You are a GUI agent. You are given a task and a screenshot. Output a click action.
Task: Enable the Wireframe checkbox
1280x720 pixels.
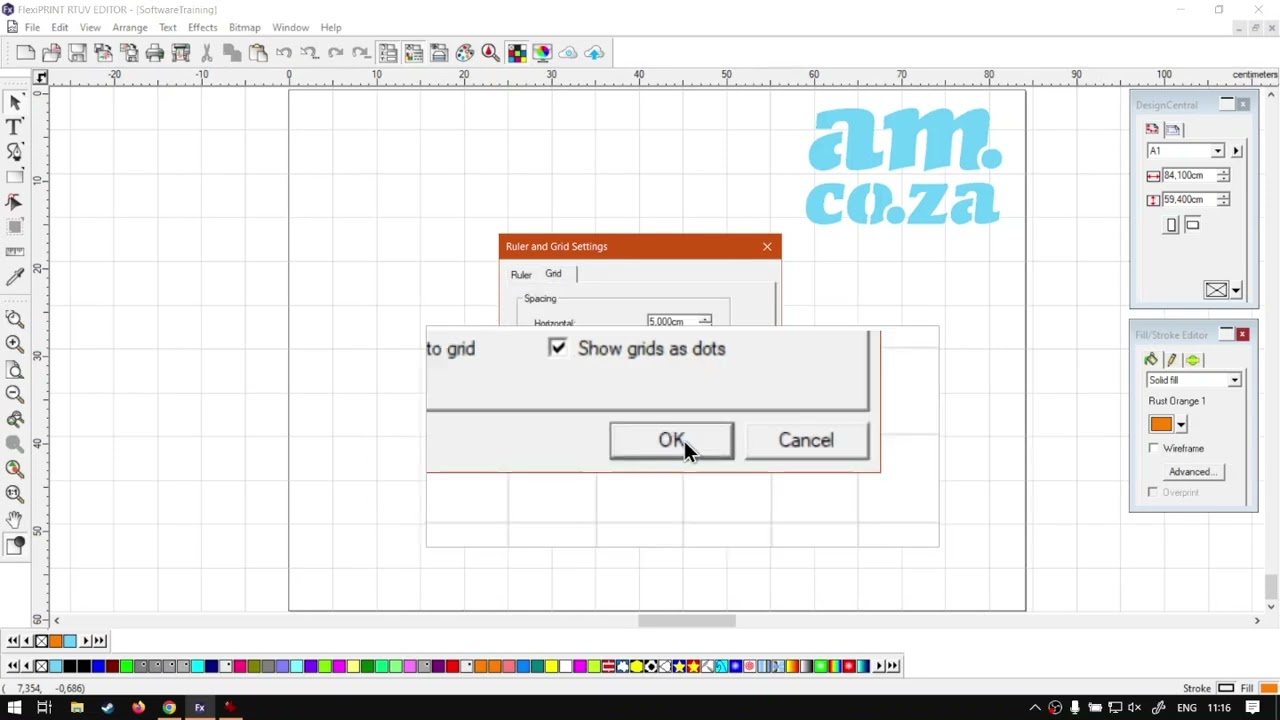1154,448
